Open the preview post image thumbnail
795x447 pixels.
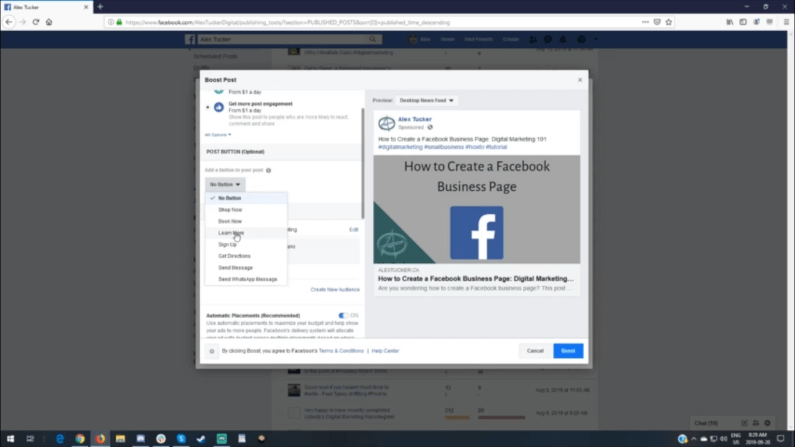(x=477, y=209)
